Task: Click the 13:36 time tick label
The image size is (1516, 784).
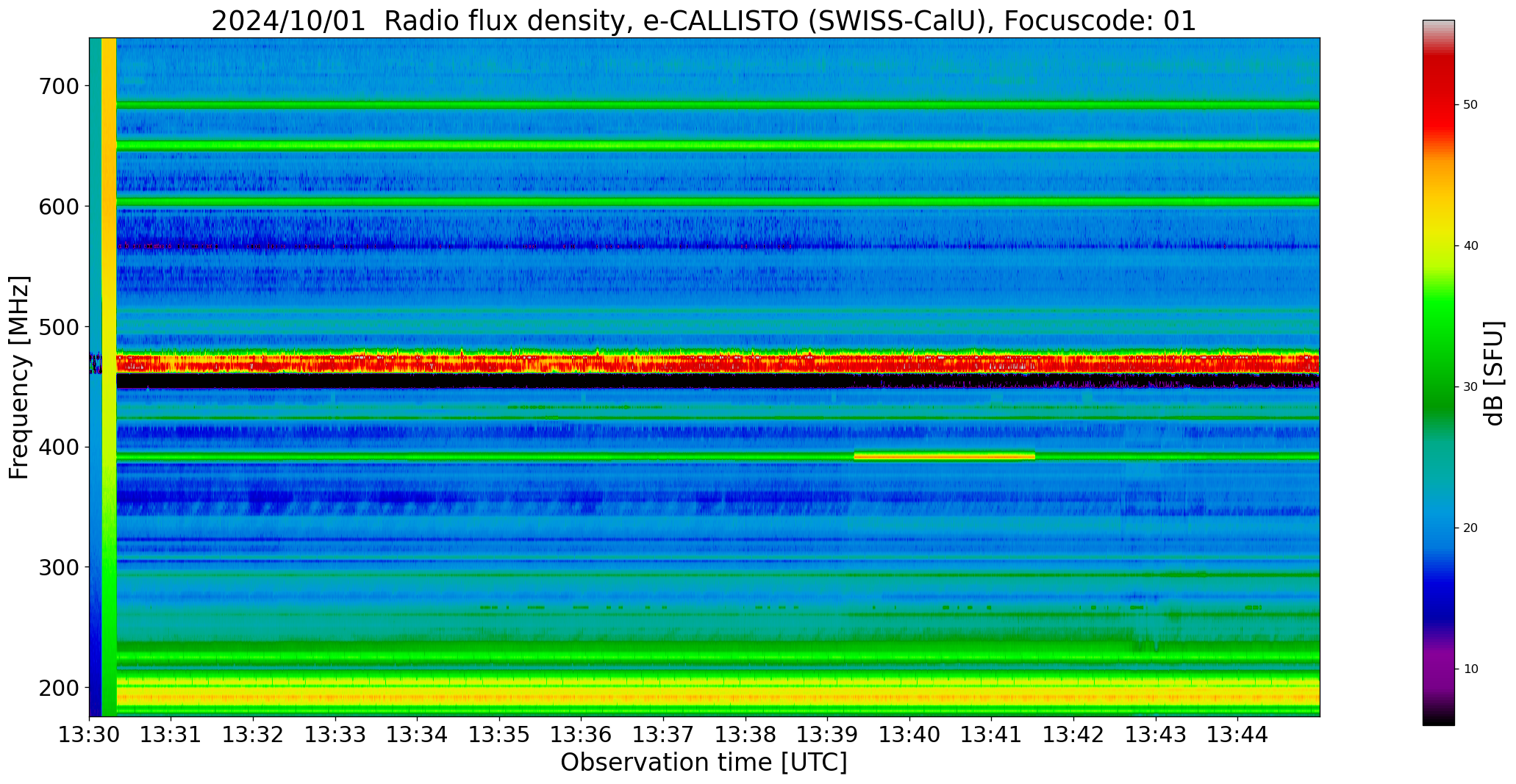Action: pyautogui.click(x=582, y=735)
